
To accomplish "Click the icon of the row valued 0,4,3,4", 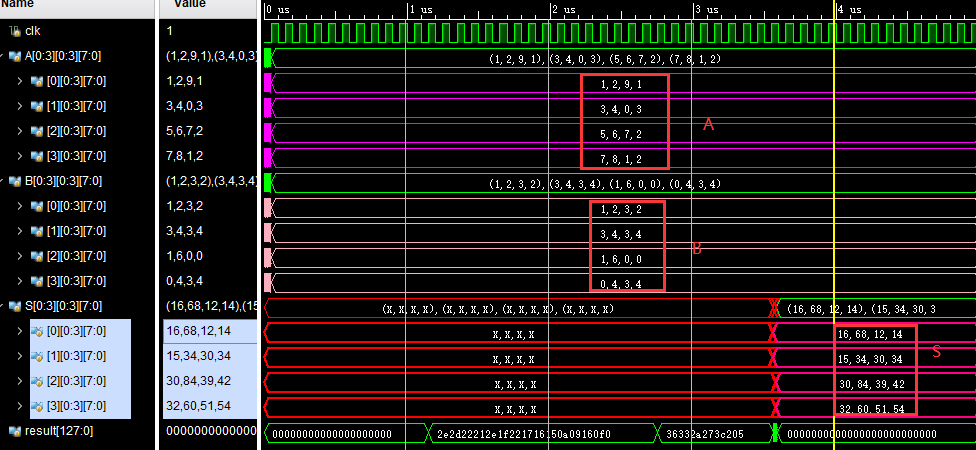I will click(37, 281).
